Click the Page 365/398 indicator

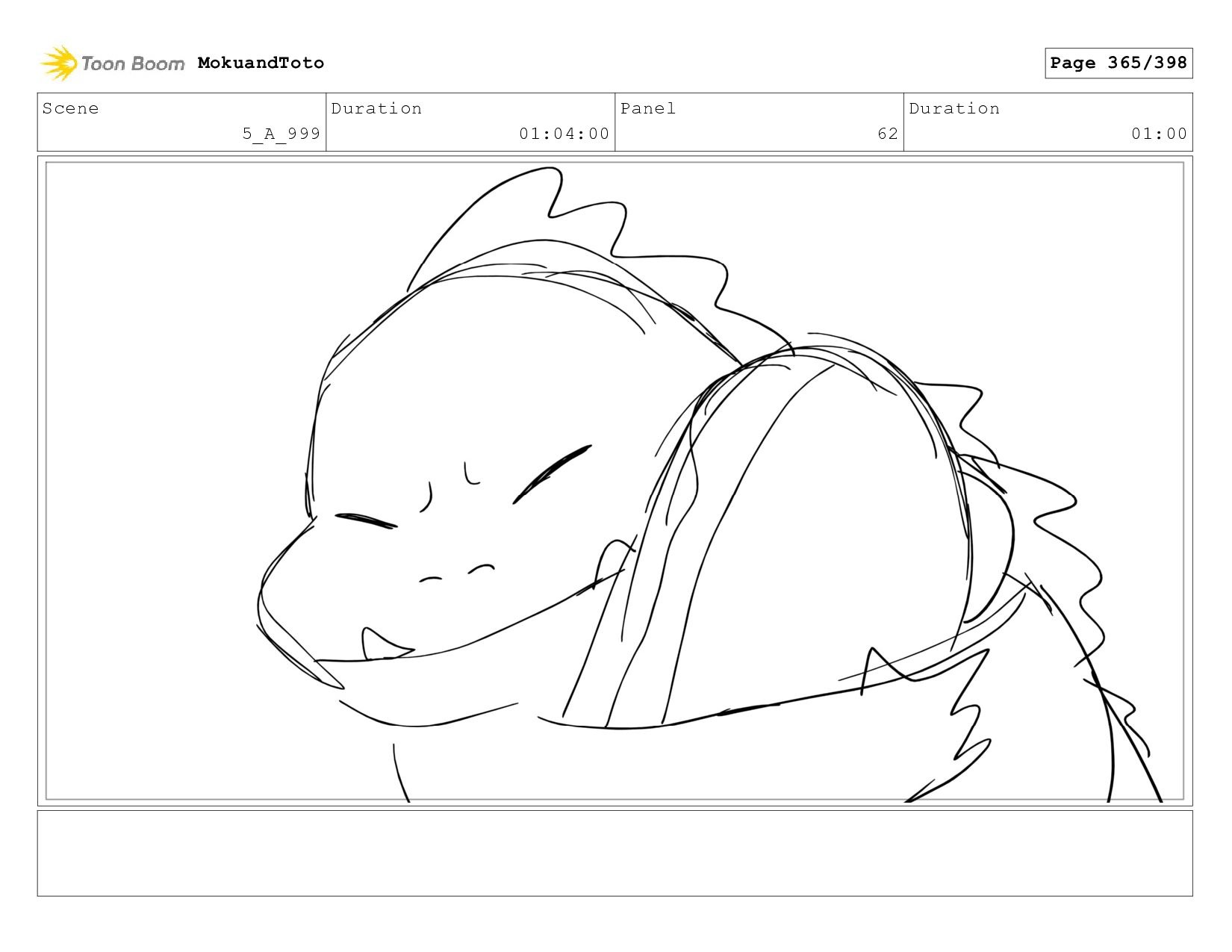1119,63
